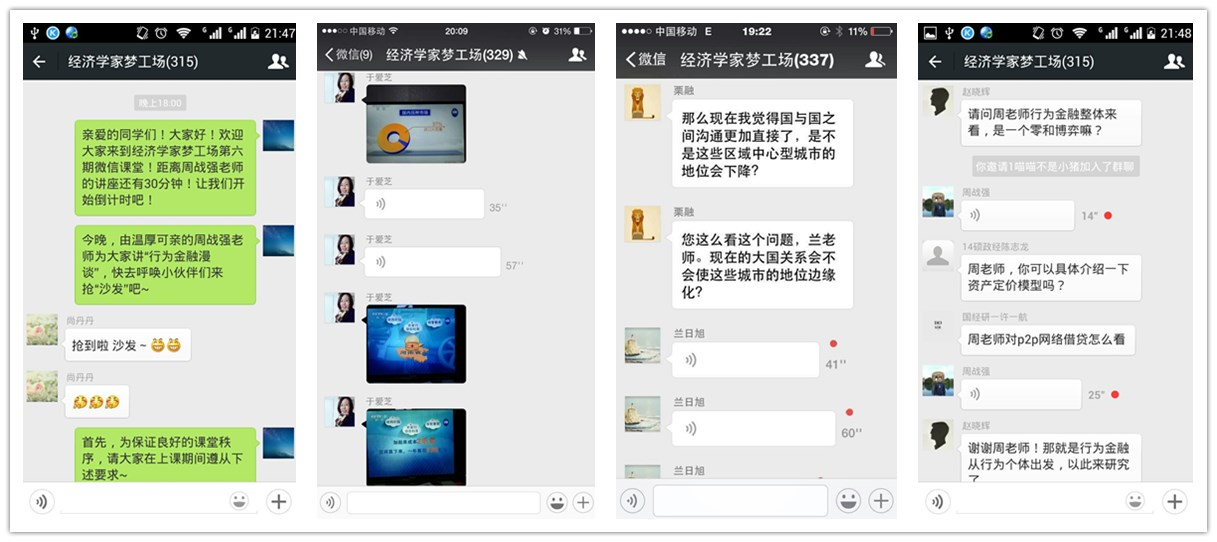This screenshot has width=1217, height=542.
Task: Play 于爱芝's 57'' voice message
Action: [432, 263]
